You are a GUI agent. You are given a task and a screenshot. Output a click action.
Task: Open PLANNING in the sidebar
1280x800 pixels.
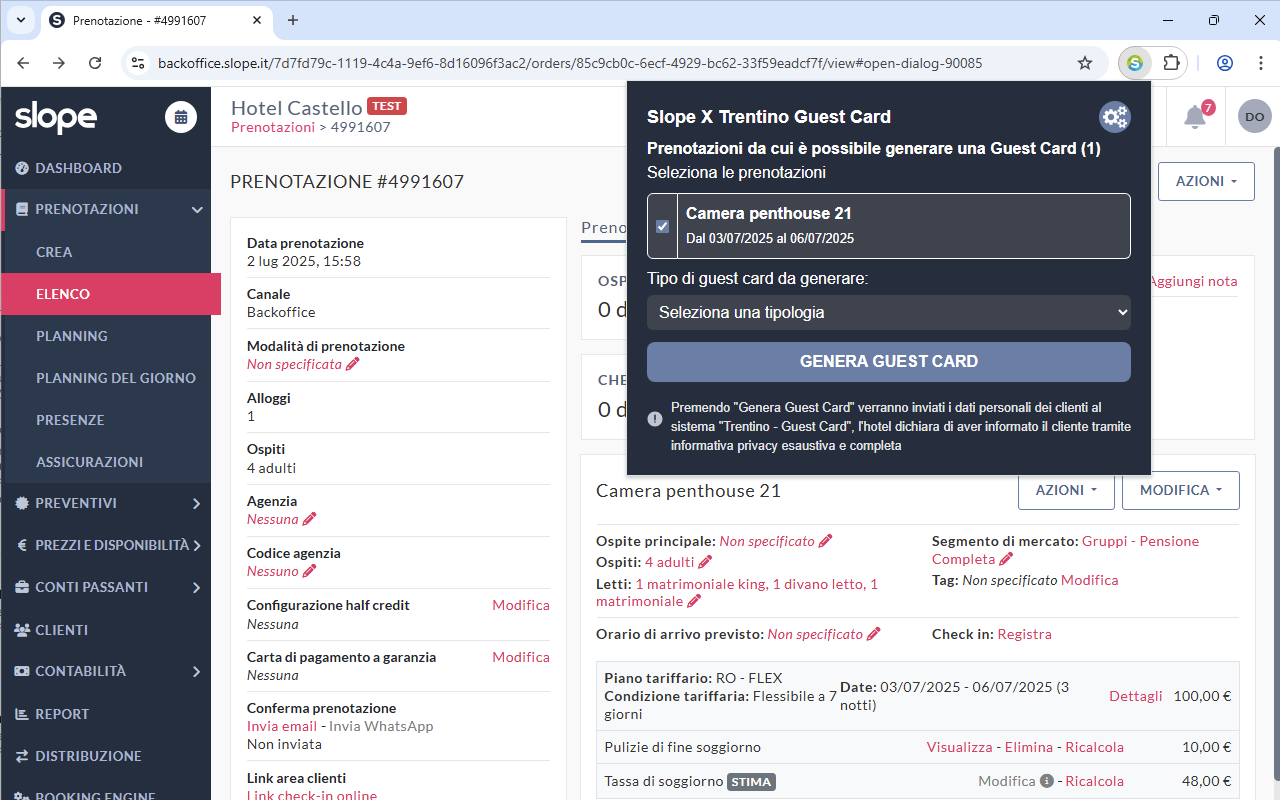pyautogui.click(x=72, y=336)
